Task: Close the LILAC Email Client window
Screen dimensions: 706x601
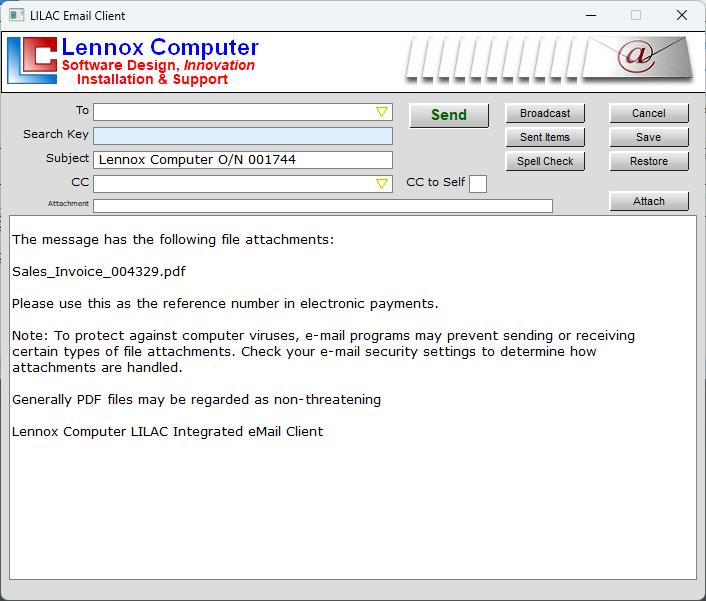Action: tap(682, 16)
